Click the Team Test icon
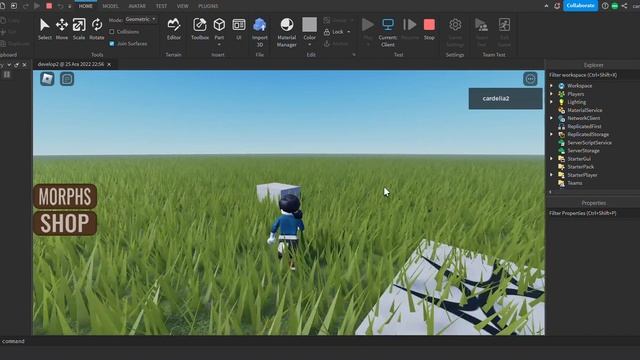 (x=482, y=25)
